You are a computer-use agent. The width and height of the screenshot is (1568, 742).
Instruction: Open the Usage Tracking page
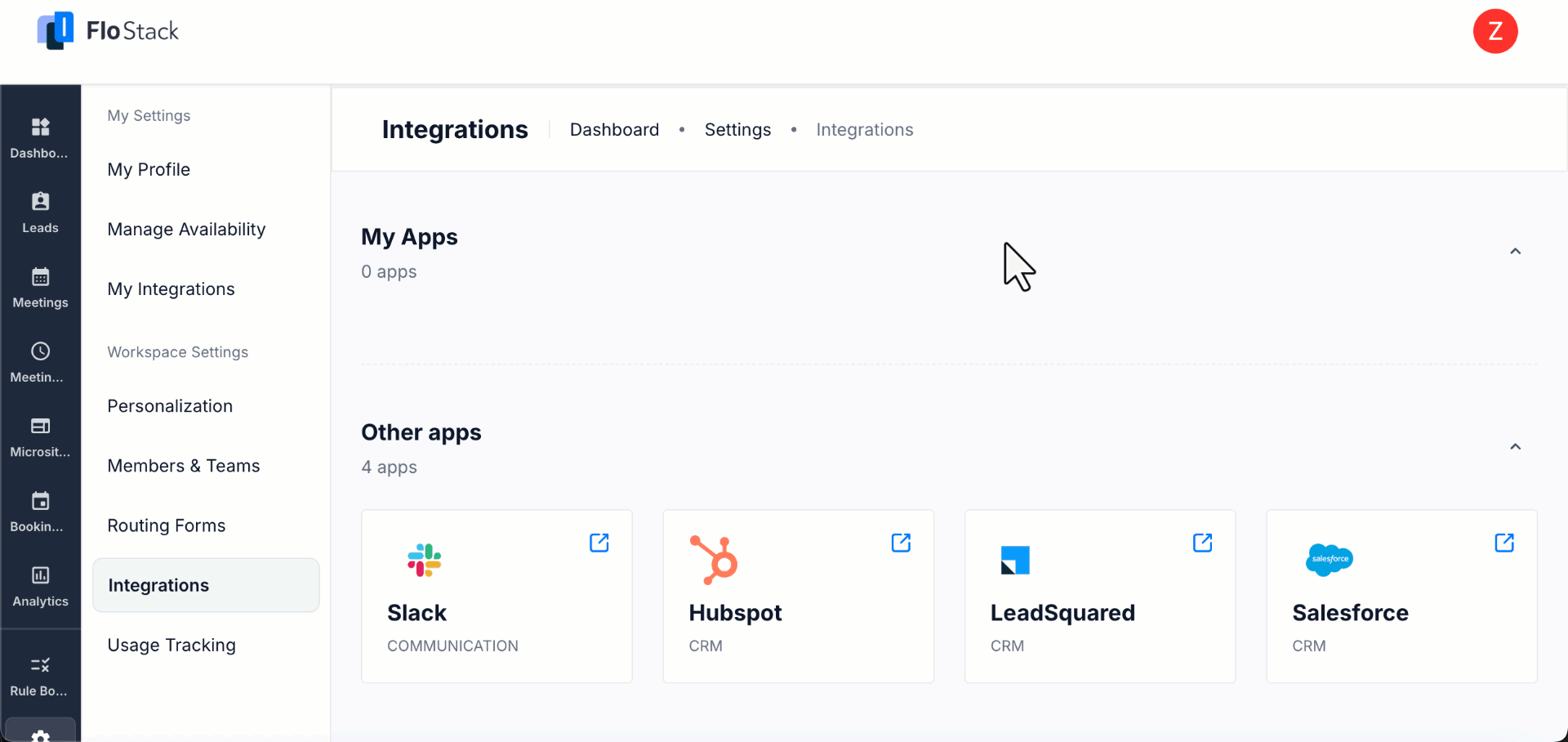point(171,645)
